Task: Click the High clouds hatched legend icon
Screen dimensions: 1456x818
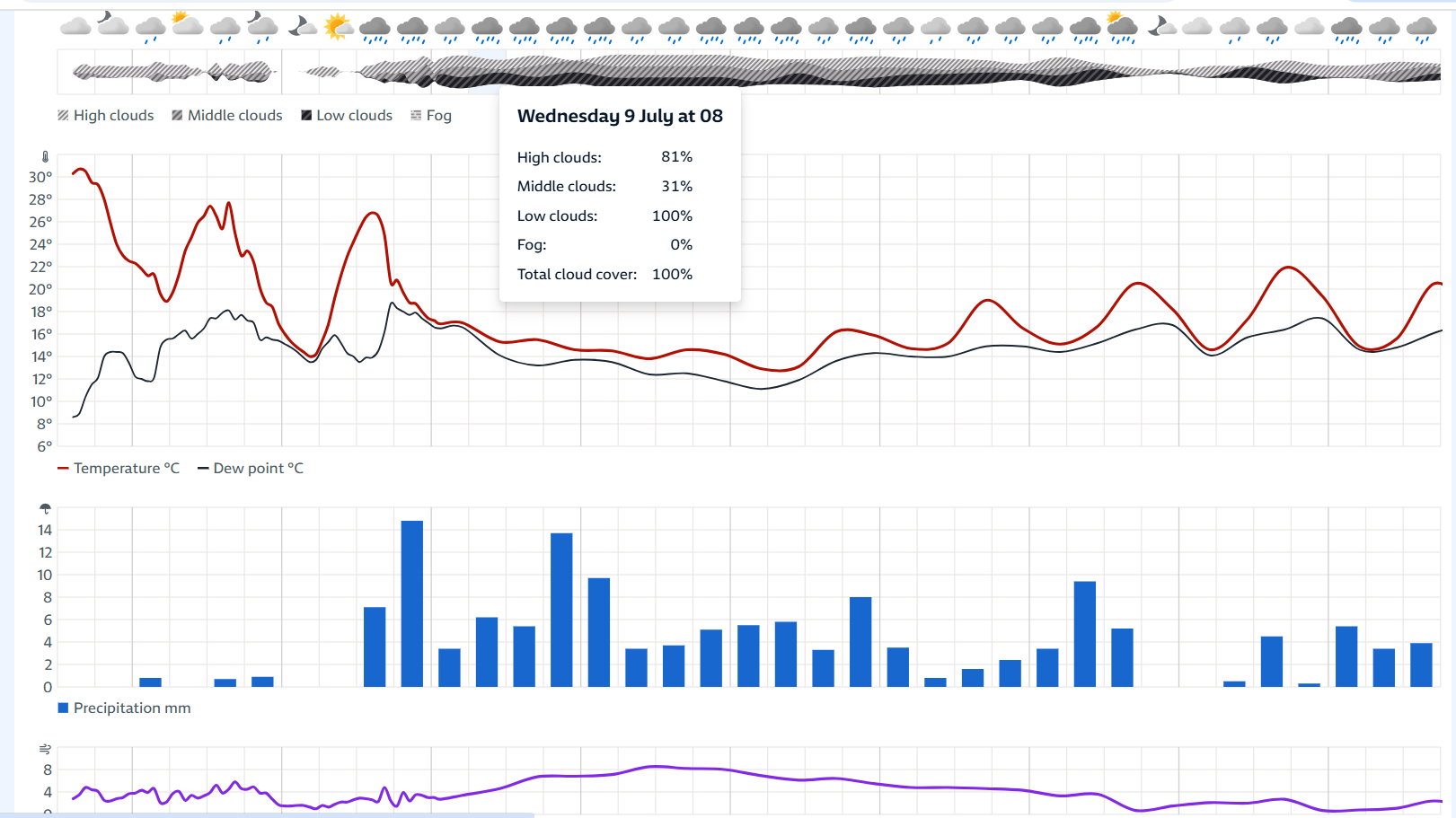Action: click(x=63, y=116)
